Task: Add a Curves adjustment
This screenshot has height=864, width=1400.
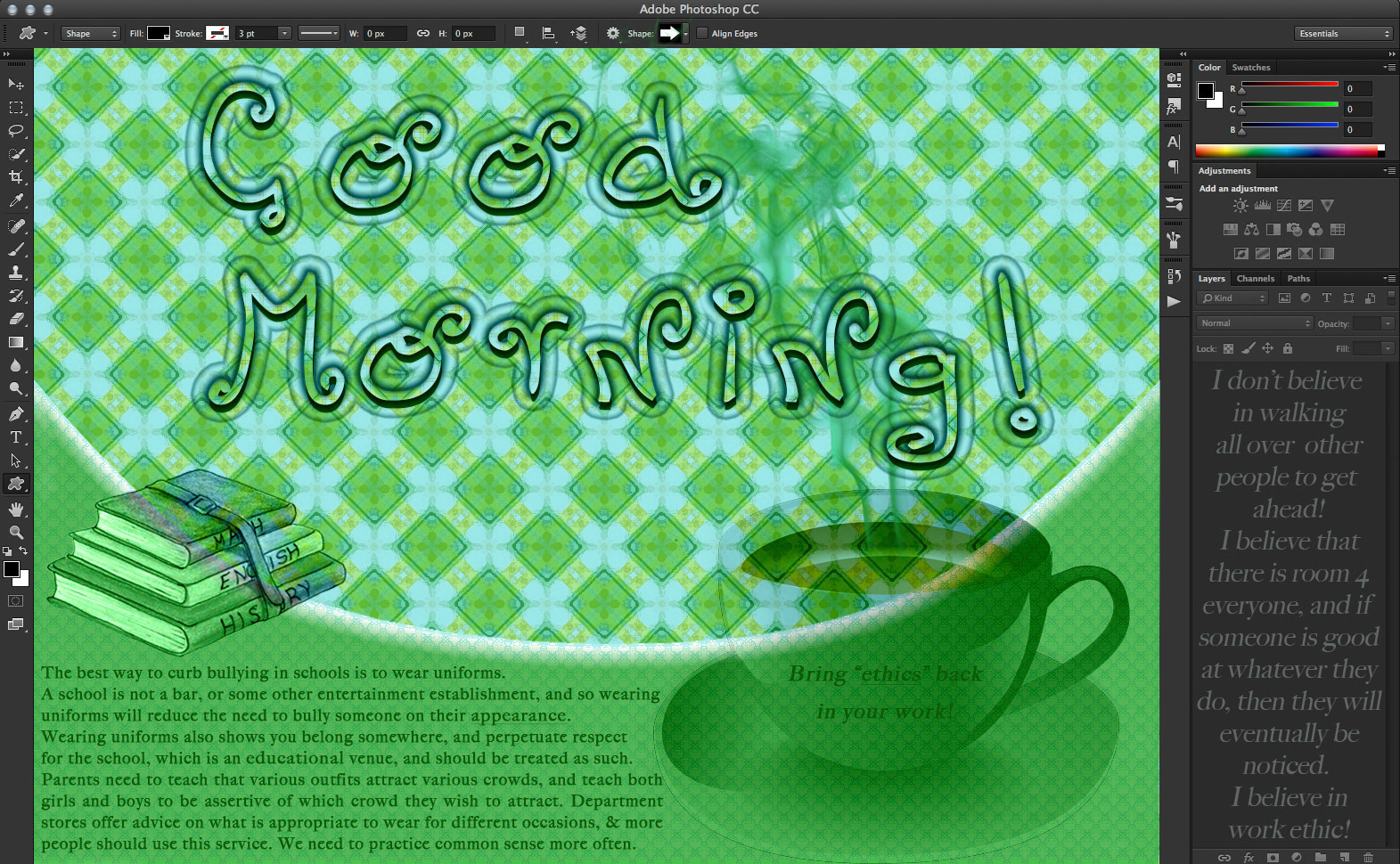Action: pyautogui.click(x=1284, y=206)
